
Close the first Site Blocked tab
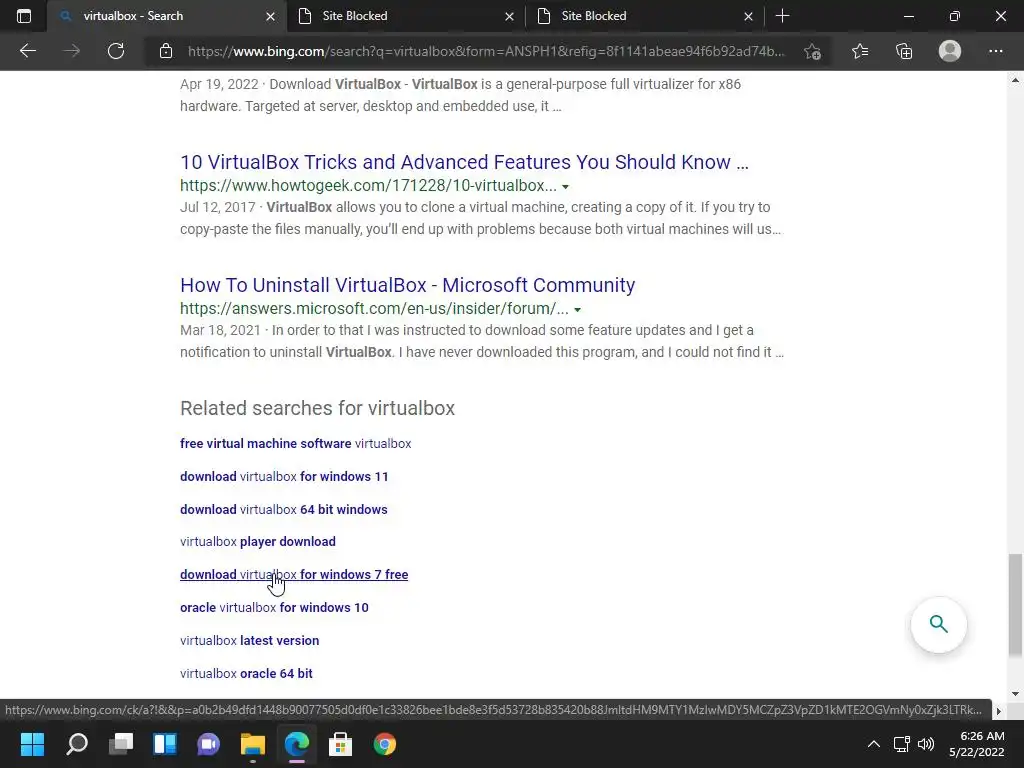pyautogui.click(x=509, y=16)
